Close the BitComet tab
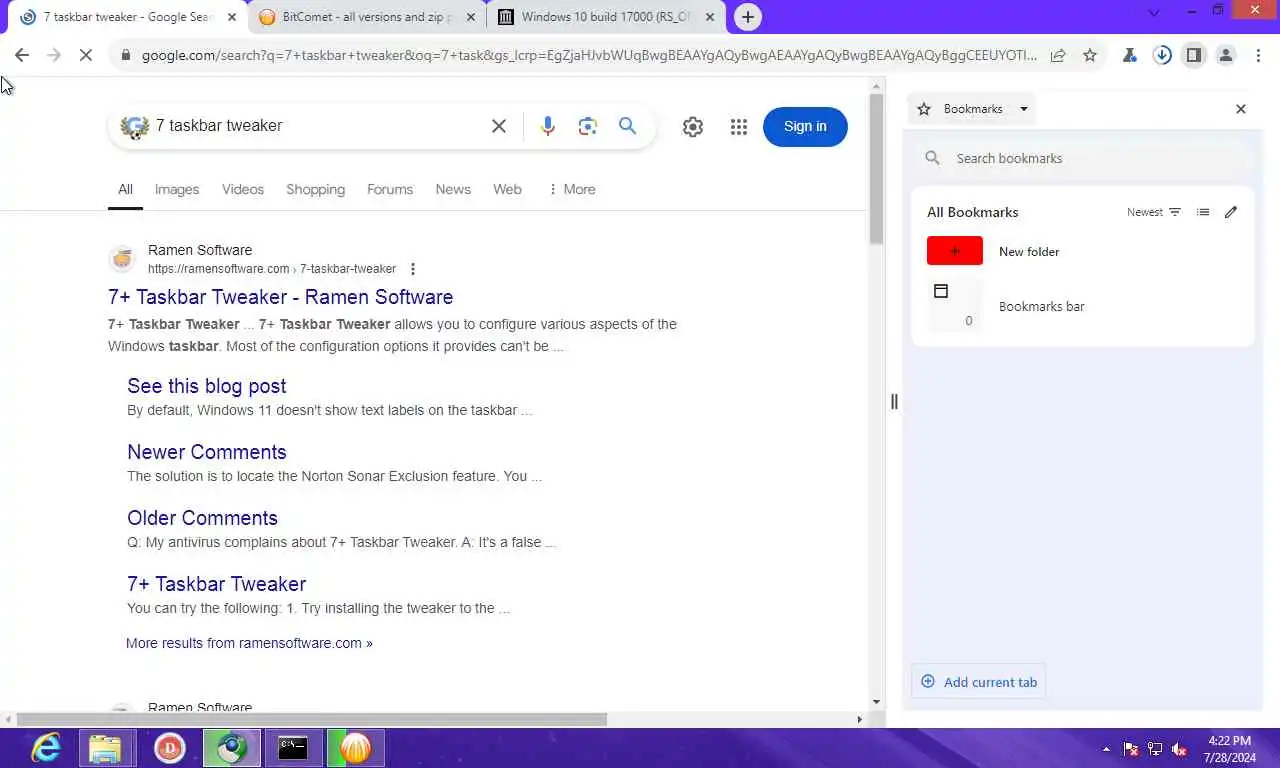 pos(472,17)
